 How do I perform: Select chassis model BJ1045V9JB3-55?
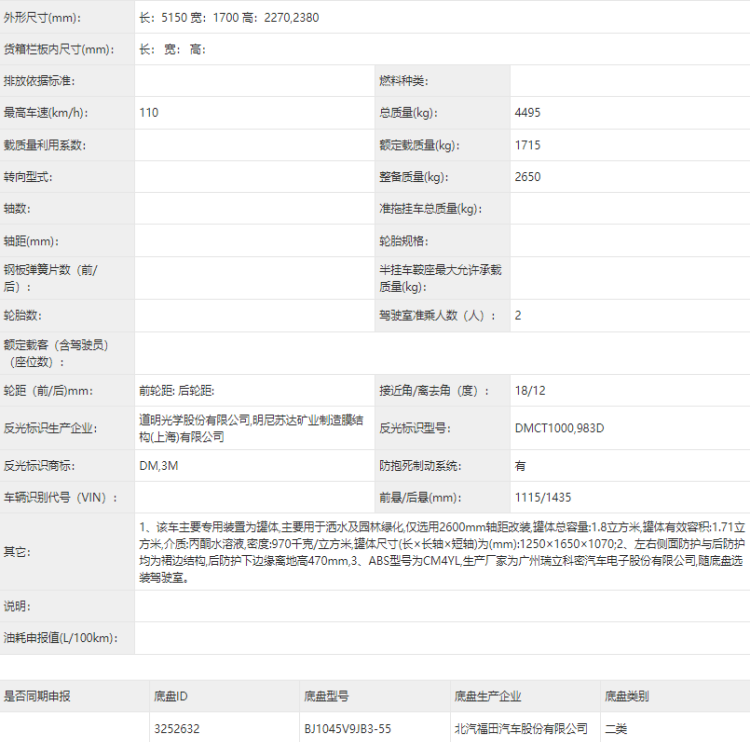pyautogui.click(x=347, y=729)
